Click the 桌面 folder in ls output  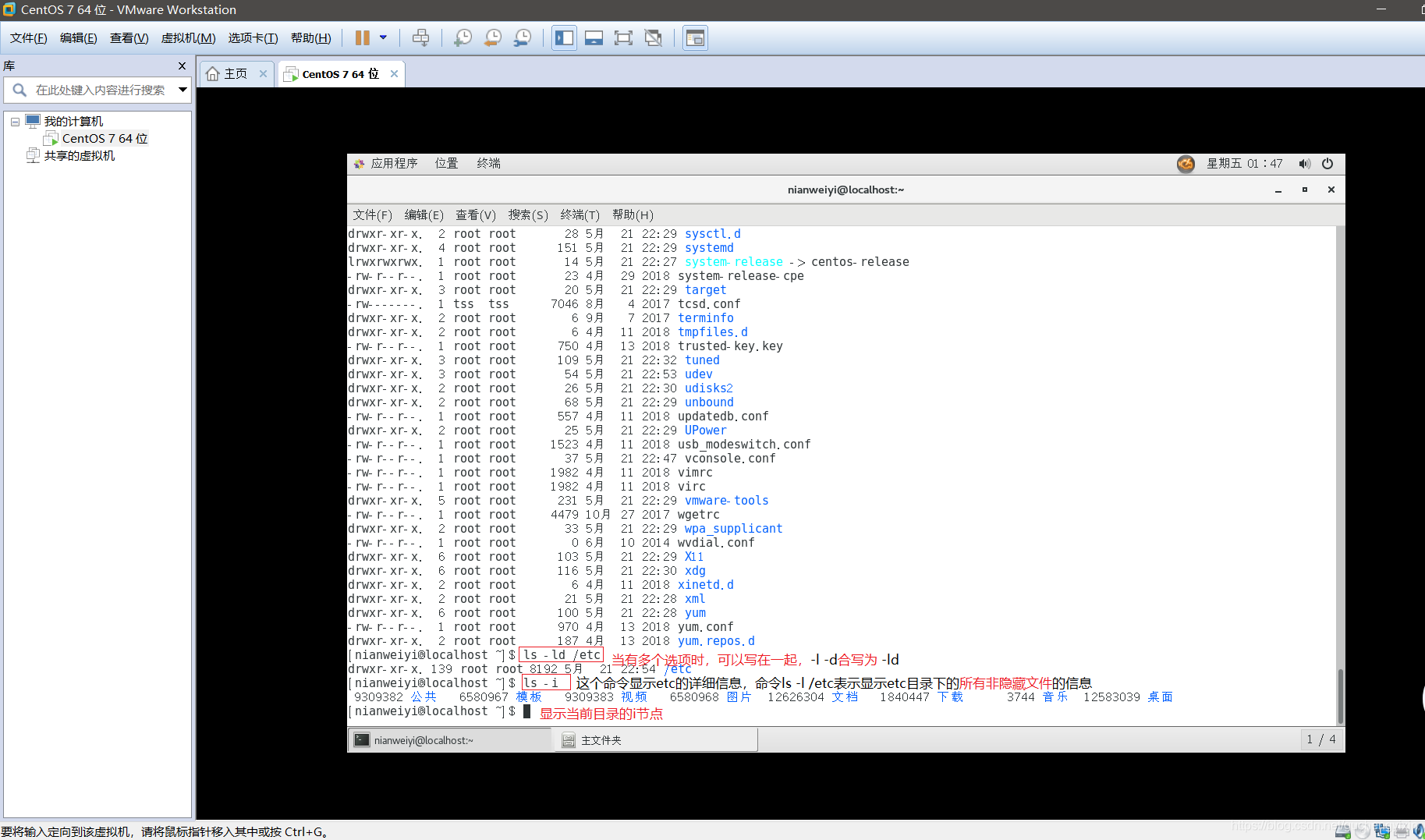coord(1160,697)
